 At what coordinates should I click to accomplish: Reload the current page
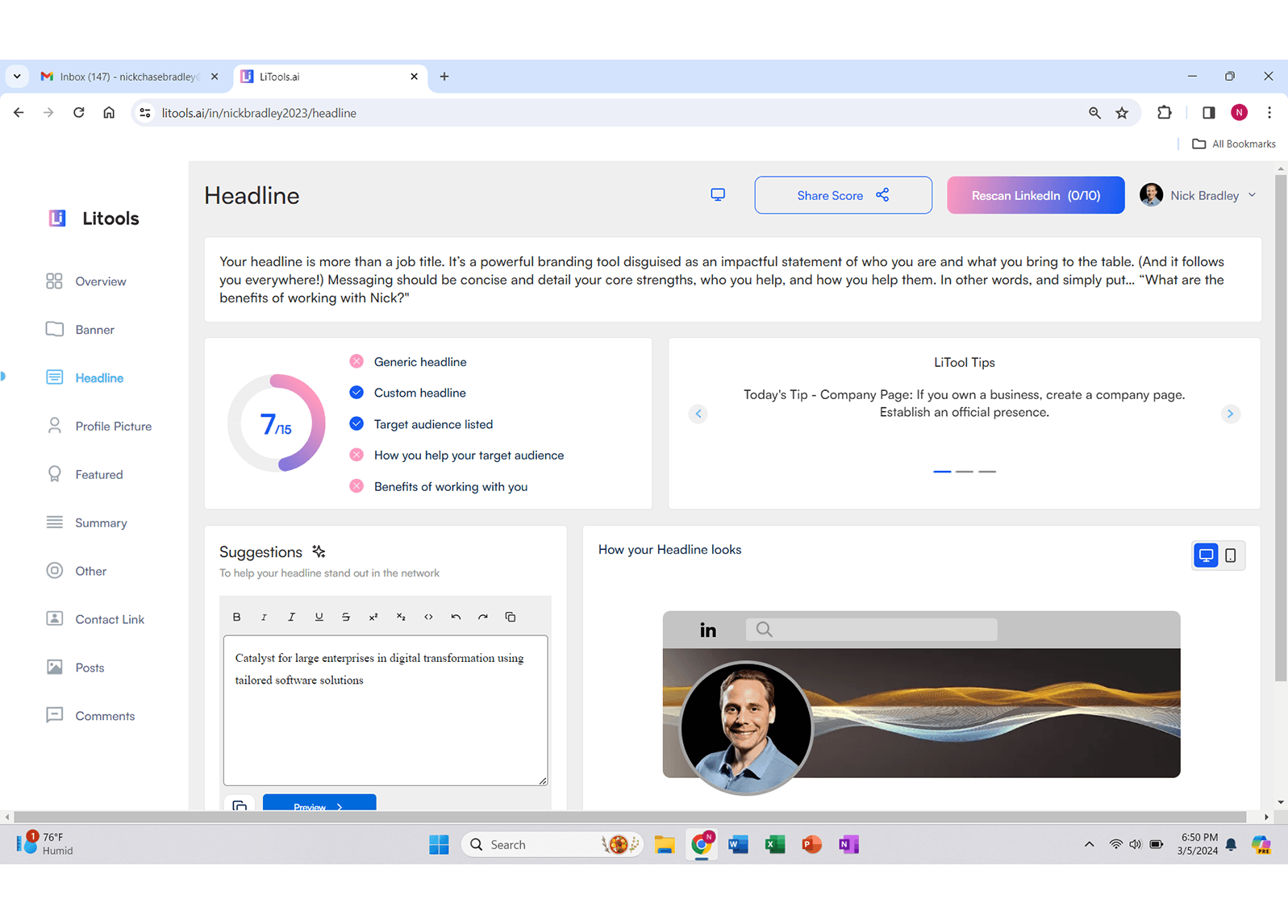click(x=78, y=113)
